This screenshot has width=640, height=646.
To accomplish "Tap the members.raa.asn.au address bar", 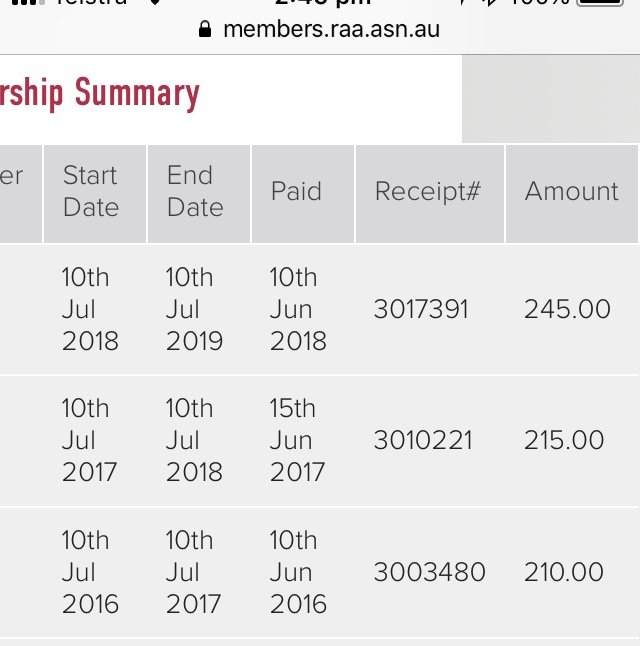I will pos(319,29).
